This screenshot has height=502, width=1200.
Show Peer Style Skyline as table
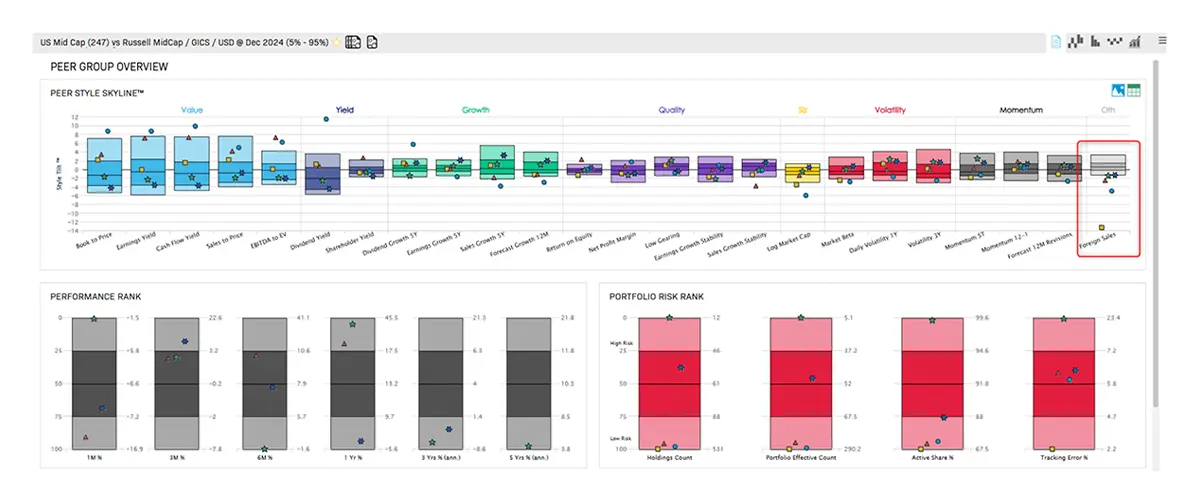click(x=1134, y=91)
